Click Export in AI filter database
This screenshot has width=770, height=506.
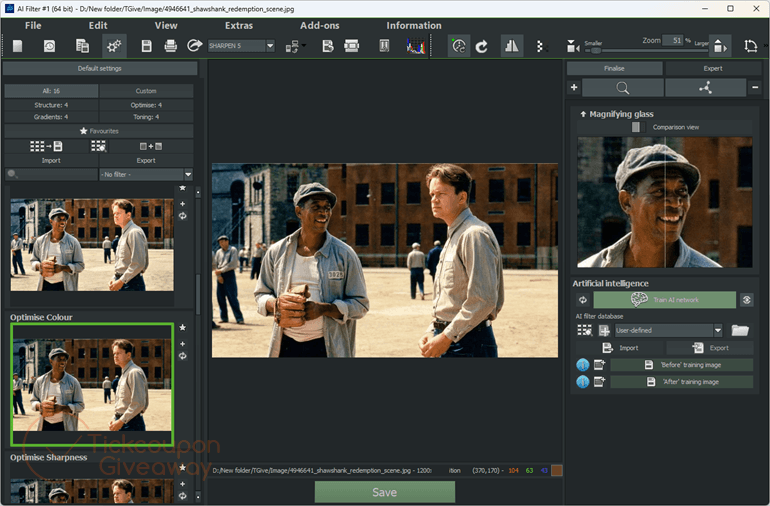[710, 348]
